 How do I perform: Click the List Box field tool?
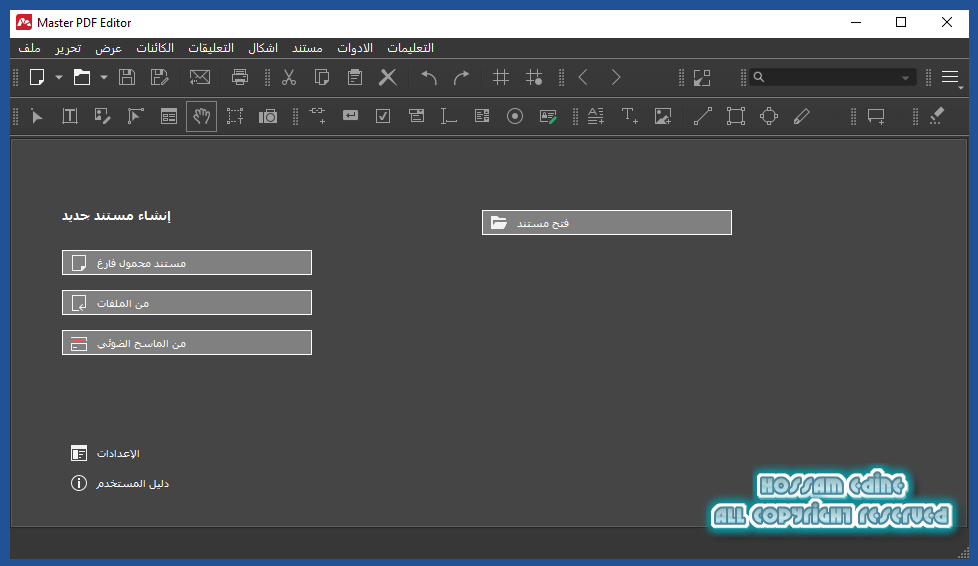point(482,116)
